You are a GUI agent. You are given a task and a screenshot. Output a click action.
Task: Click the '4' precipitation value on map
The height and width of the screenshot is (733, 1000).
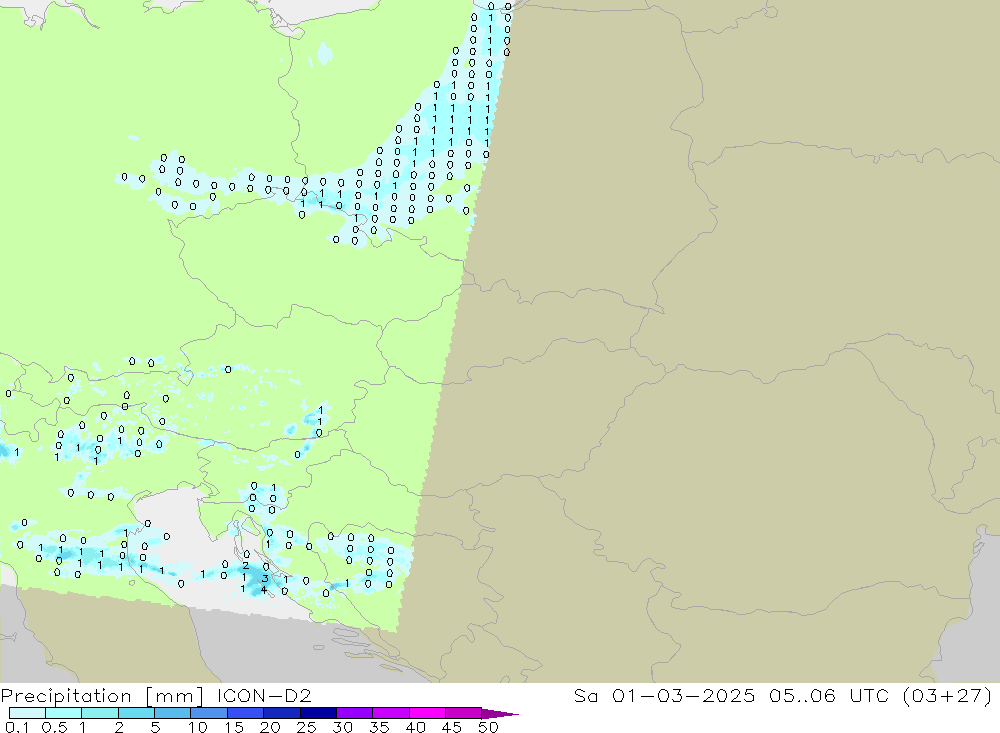point(263,590)
